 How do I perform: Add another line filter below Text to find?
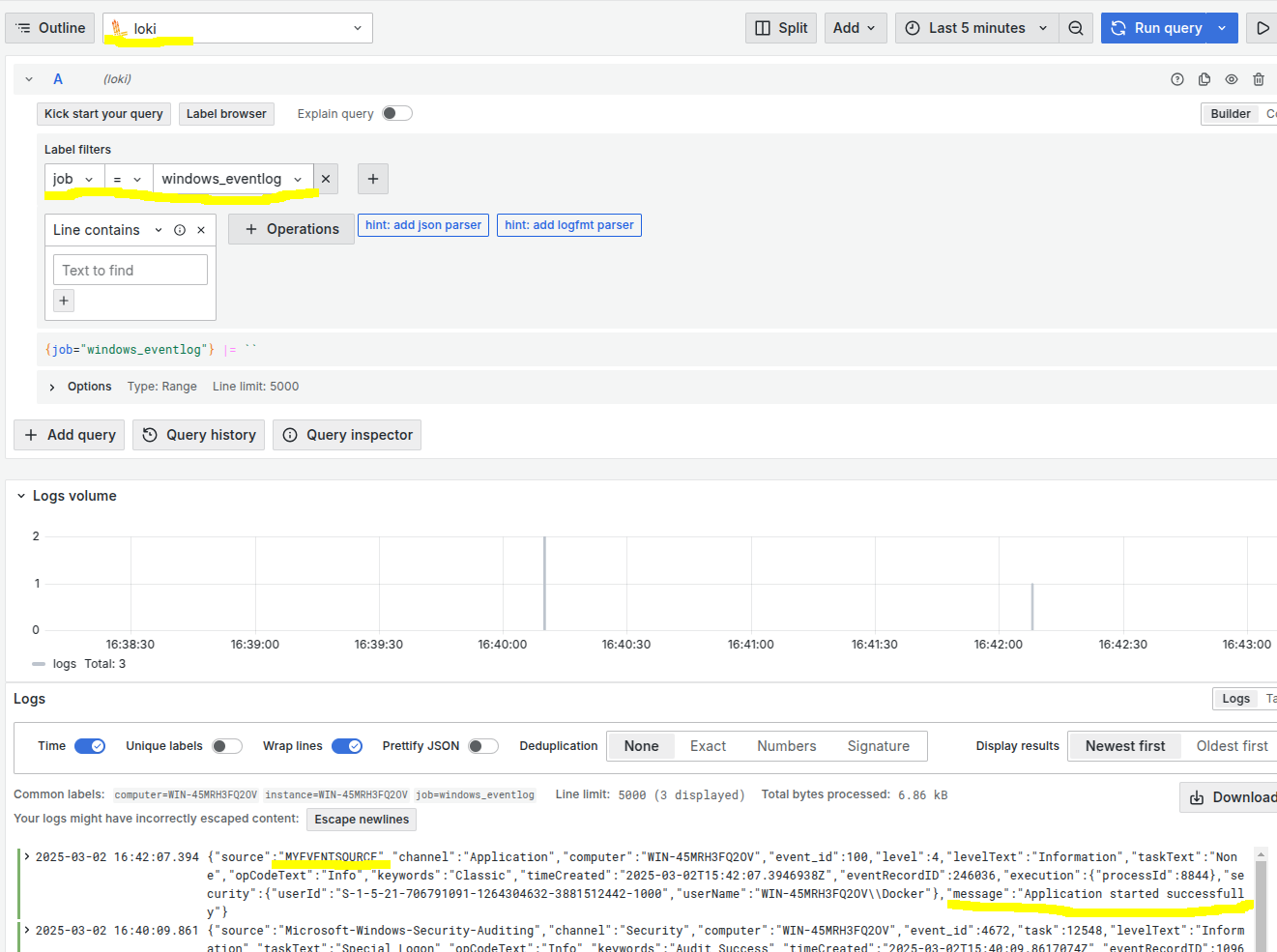pyautogui.click(x=64, y=301)
